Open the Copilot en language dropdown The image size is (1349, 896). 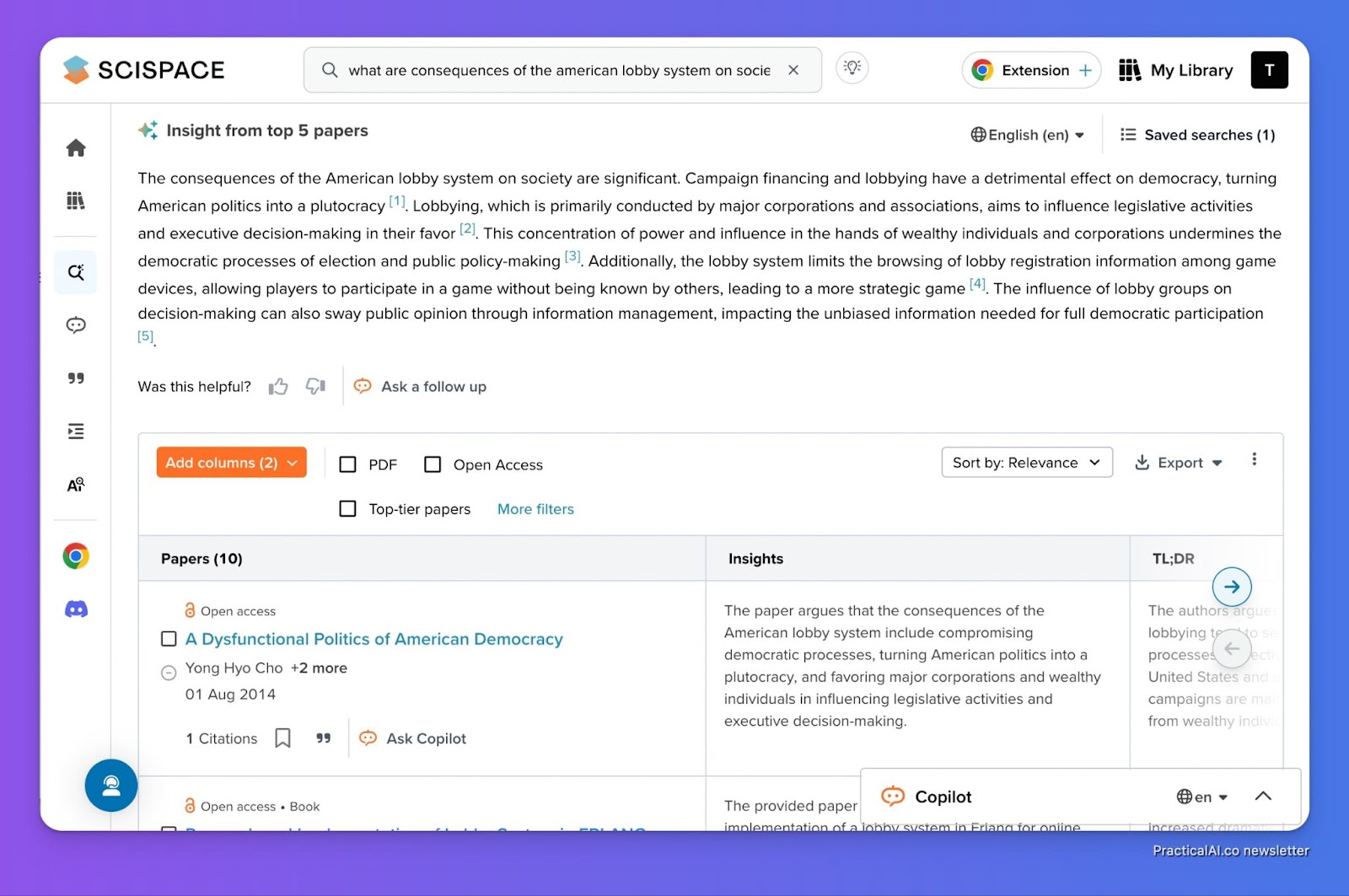(1202, 797)
